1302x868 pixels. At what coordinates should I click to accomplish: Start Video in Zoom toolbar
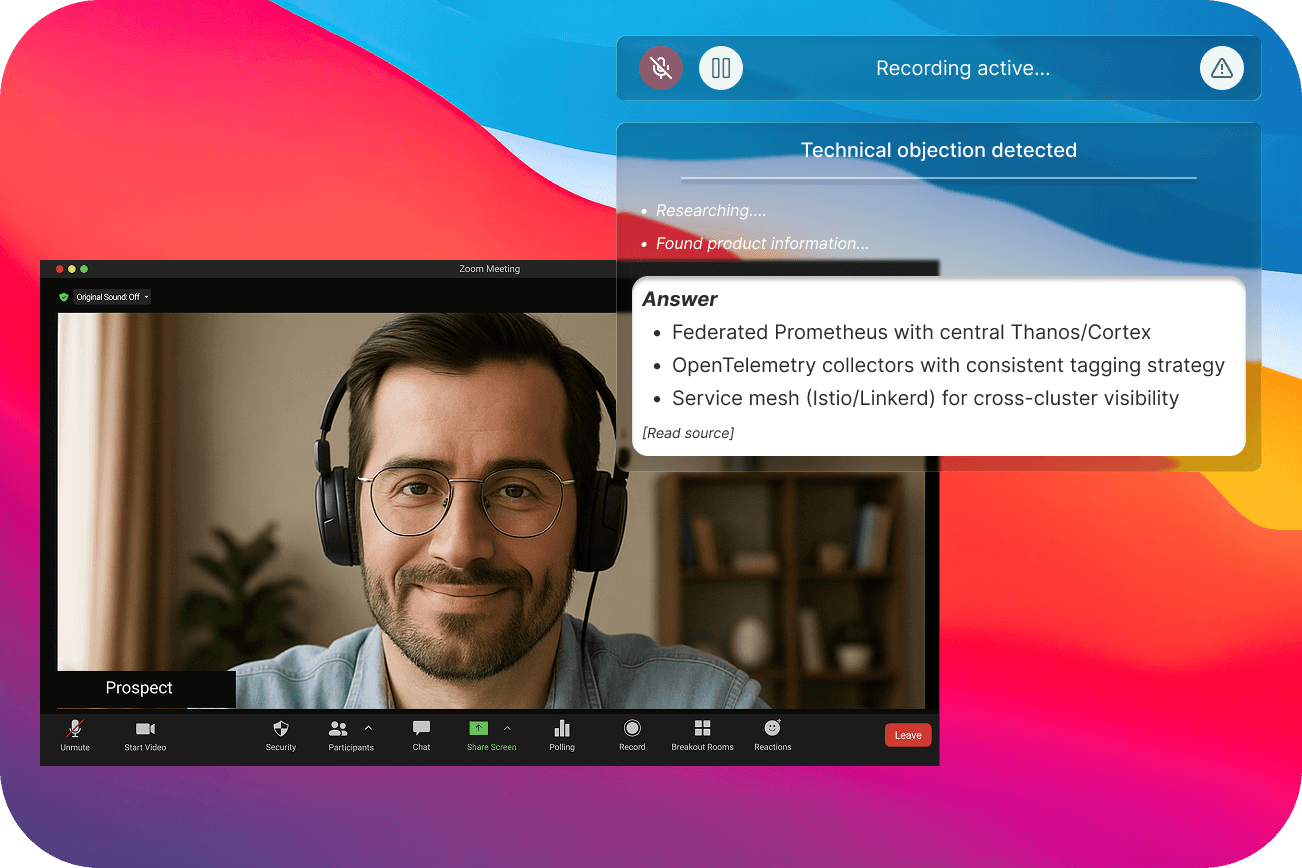pyautogui.click(x=145, y=735)
